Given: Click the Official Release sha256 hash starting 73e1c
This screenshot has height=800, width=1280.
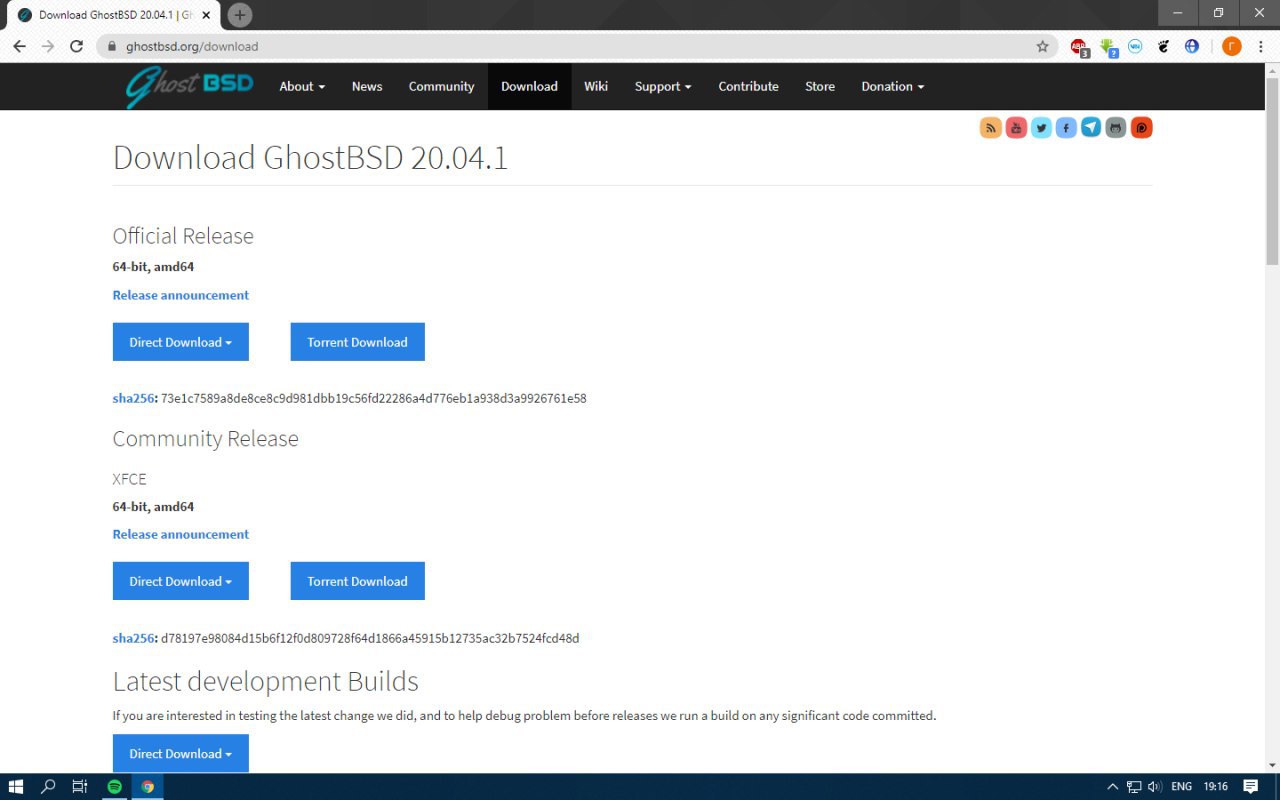Looking at the screenshot, I should tap(374, 398).
